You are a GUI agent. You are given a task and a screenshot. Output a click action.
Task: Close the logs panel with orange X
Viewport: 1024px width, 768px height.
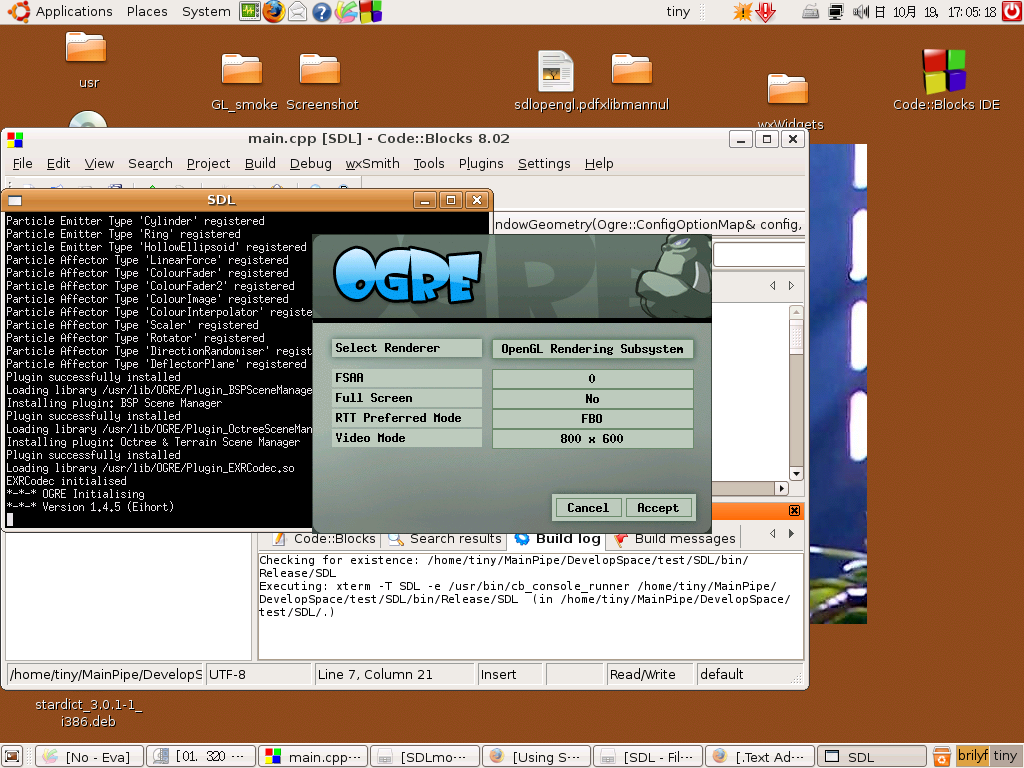794,511
